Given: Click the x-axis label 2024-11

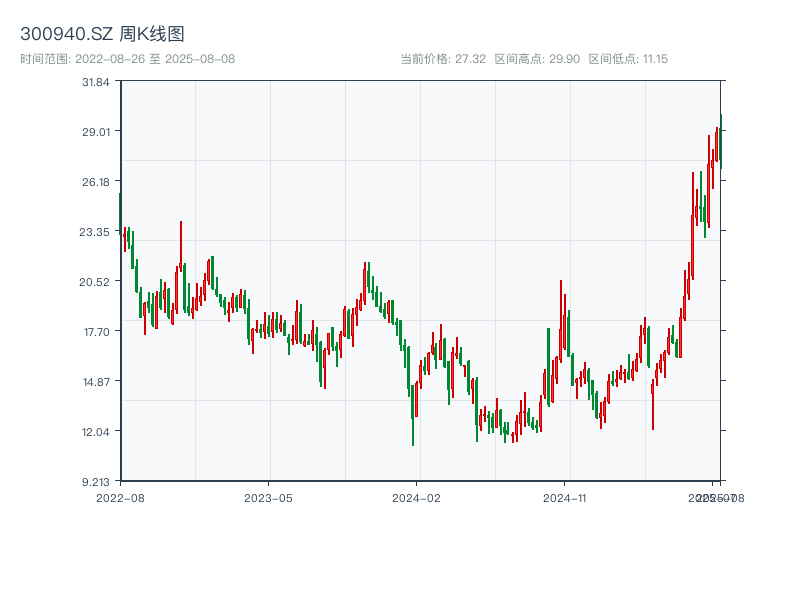Looking at the screenshot, I should (564, 498).
